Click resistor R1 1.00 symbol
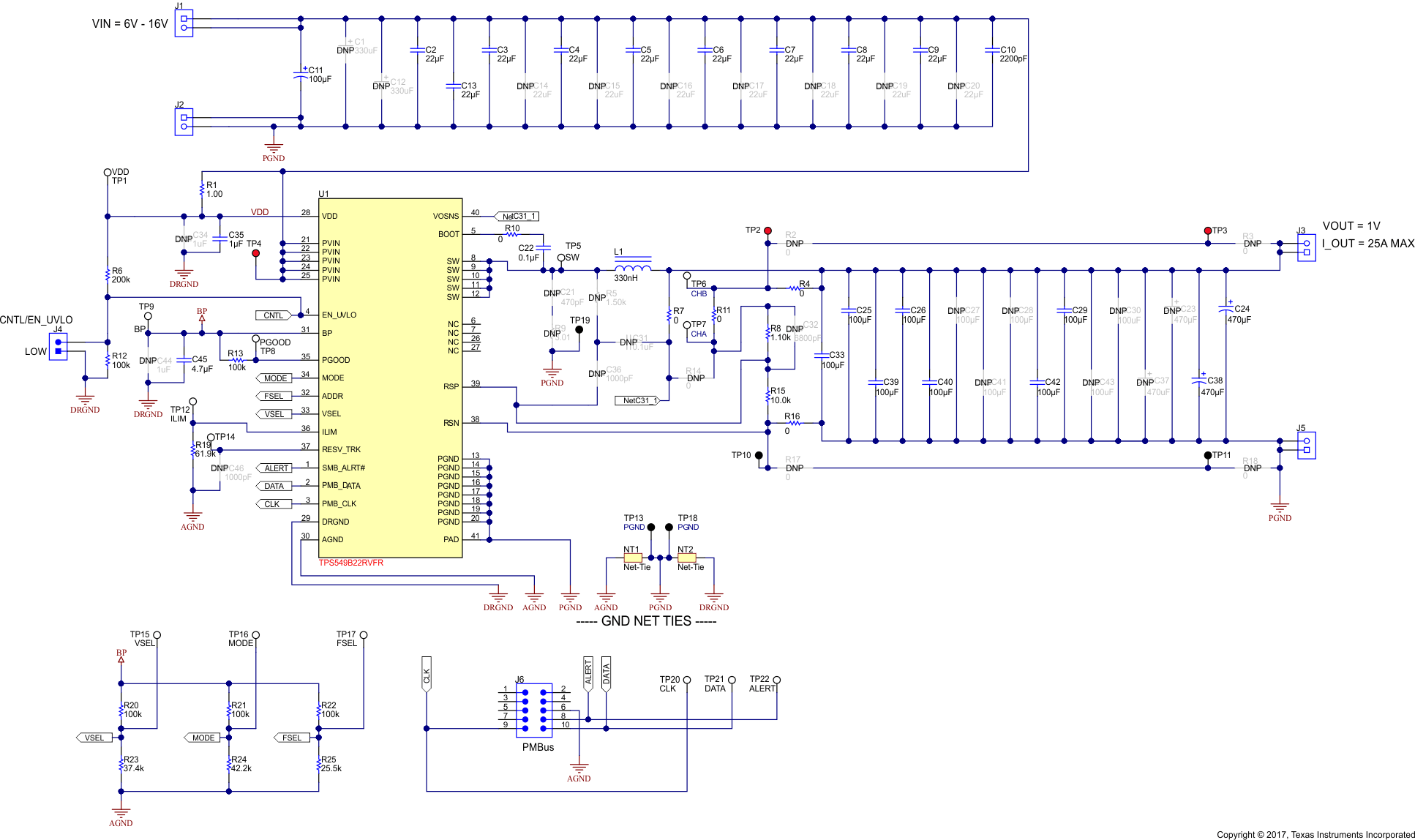Screen dimensions: 1415x840 (202, 190)
